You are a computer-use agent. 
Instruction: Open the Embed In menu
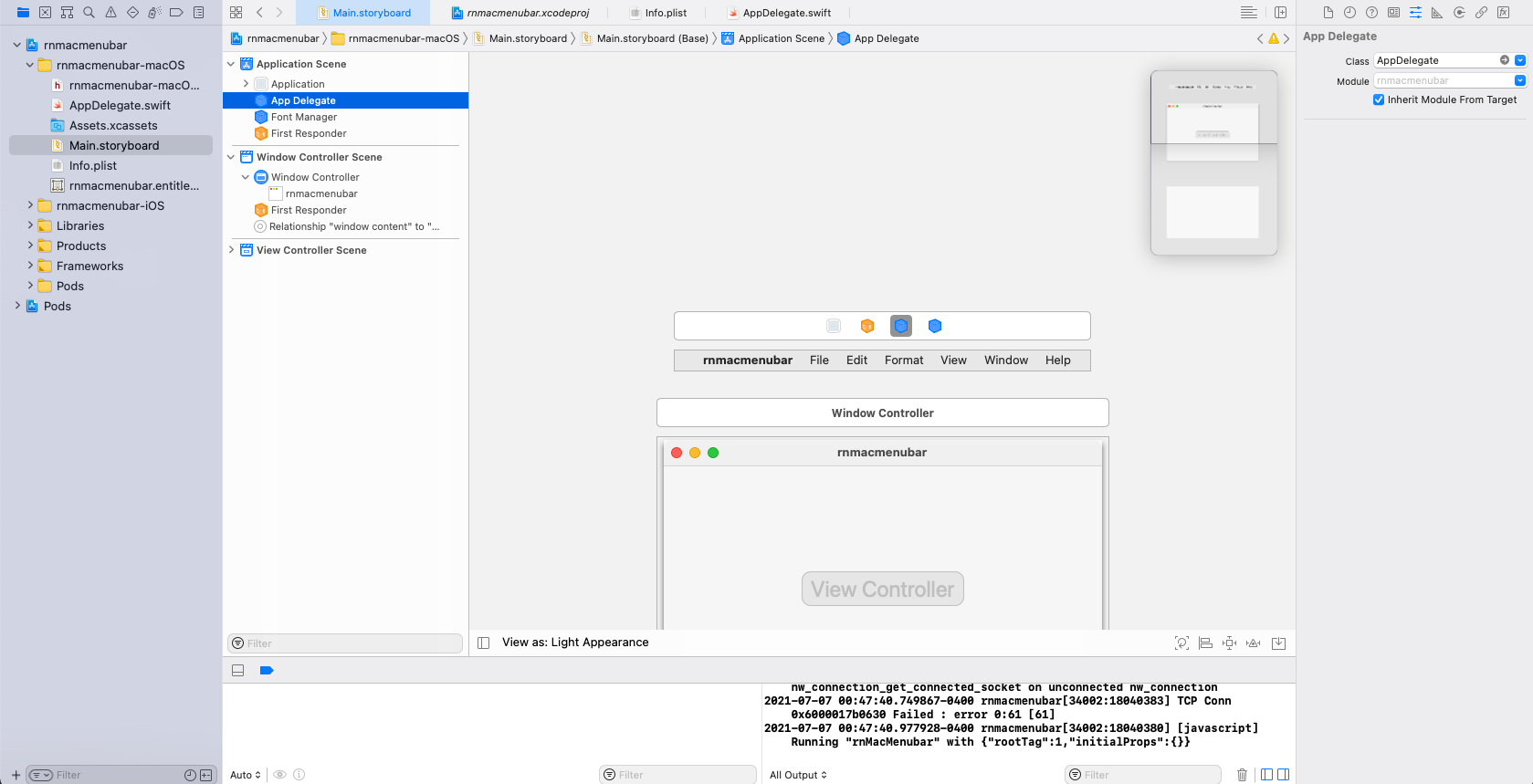point(1279,643)
